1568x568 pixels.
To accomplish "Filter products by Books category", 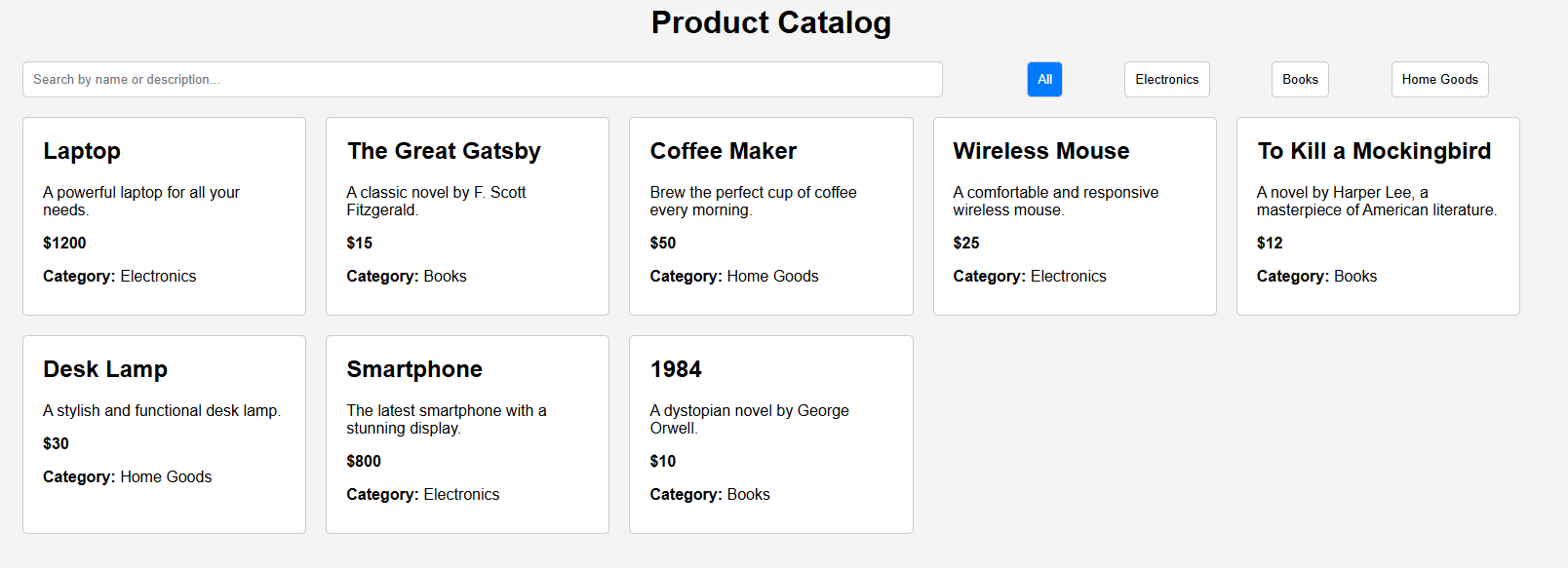I will pos(1300,80).
